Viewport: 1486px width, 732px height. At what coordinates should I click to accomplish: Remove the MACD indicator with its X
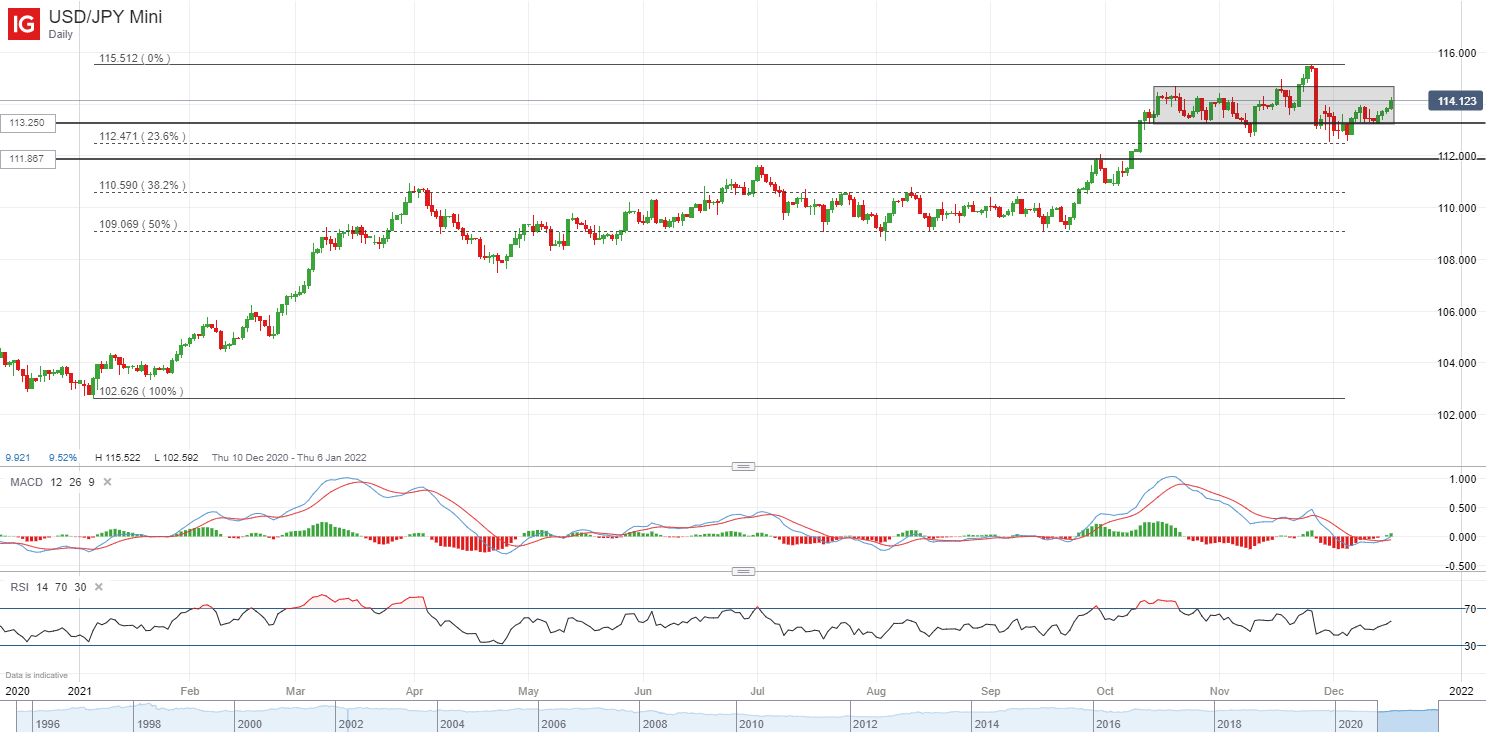[x=107, y=482]
